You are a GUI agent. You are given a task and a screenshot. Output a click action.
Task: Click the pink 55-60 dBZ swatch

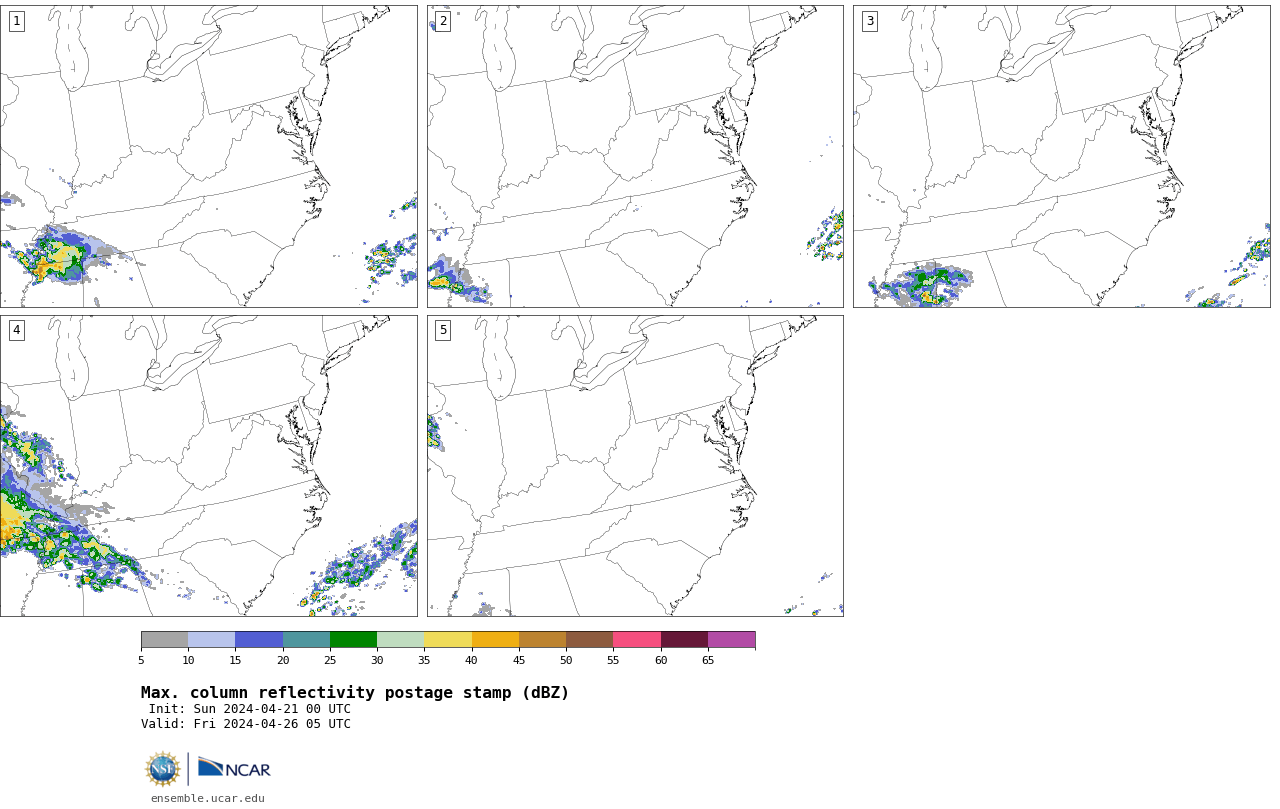point(637,640)
